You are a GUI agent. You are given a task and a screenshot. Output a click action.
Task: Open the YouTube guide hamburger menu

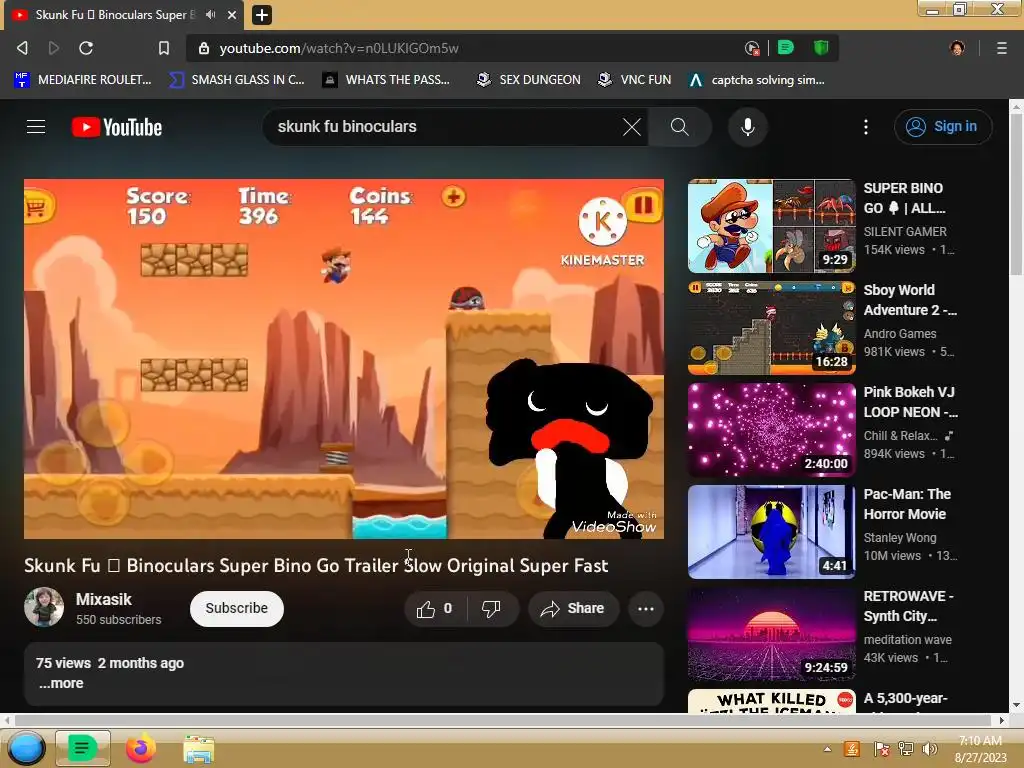(x=36, y=127)
